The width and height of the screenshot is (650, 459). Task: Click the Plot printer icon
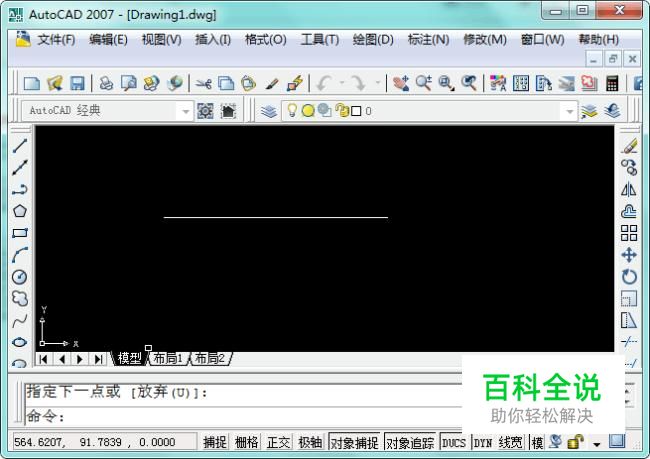click(x=106, y=83)
